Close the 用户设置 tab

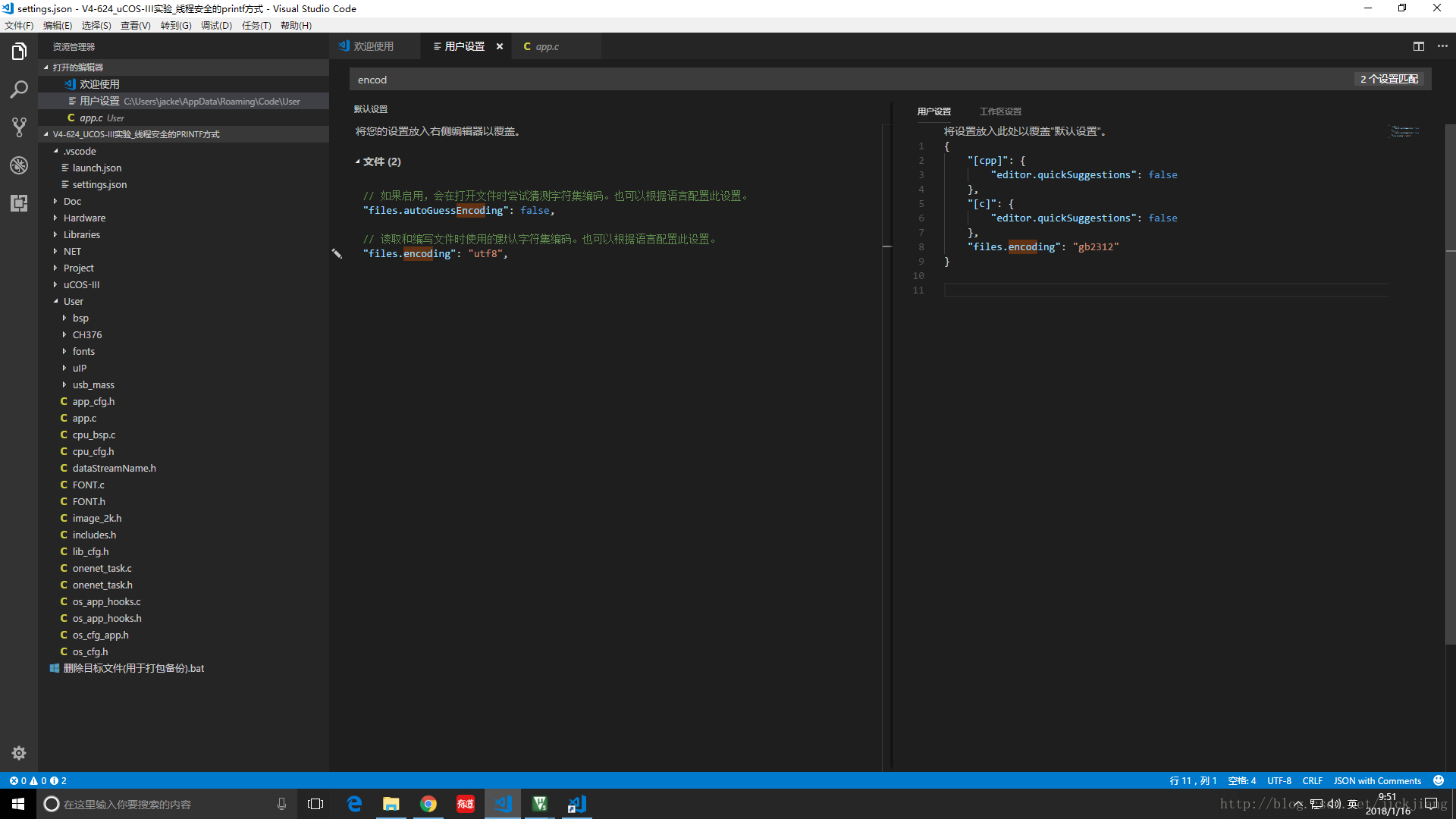pos(500,46)
